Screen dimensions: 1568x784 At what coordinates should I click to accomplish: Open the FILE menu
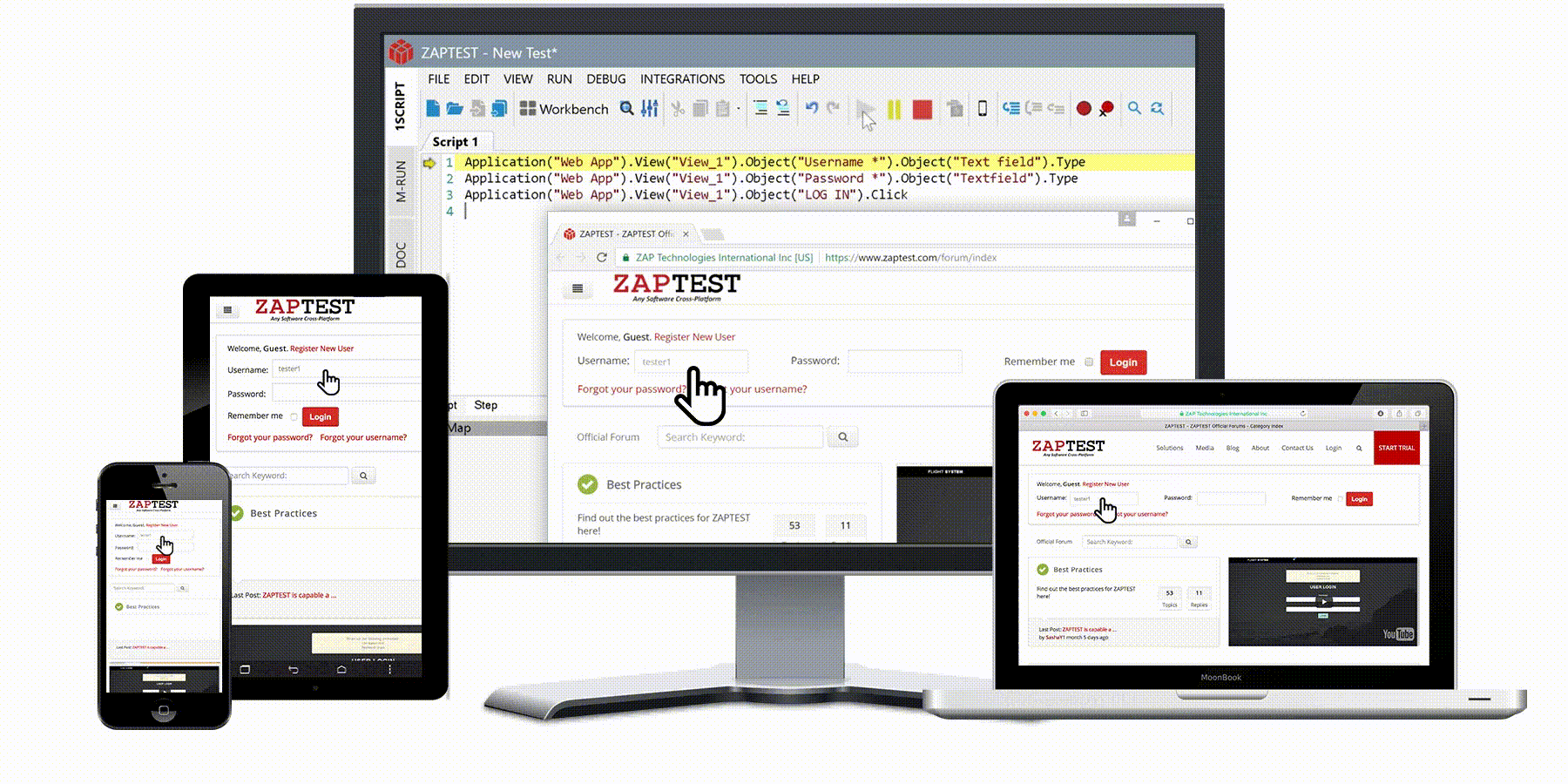click(x=439, y=78)
